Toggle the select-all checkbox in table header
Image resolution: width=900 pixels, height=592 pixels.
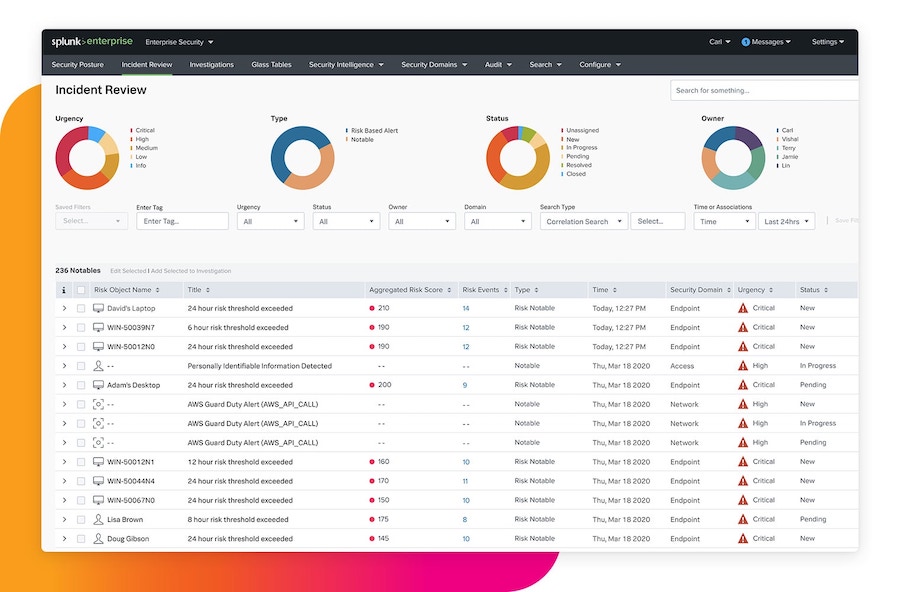pos(81,290)
